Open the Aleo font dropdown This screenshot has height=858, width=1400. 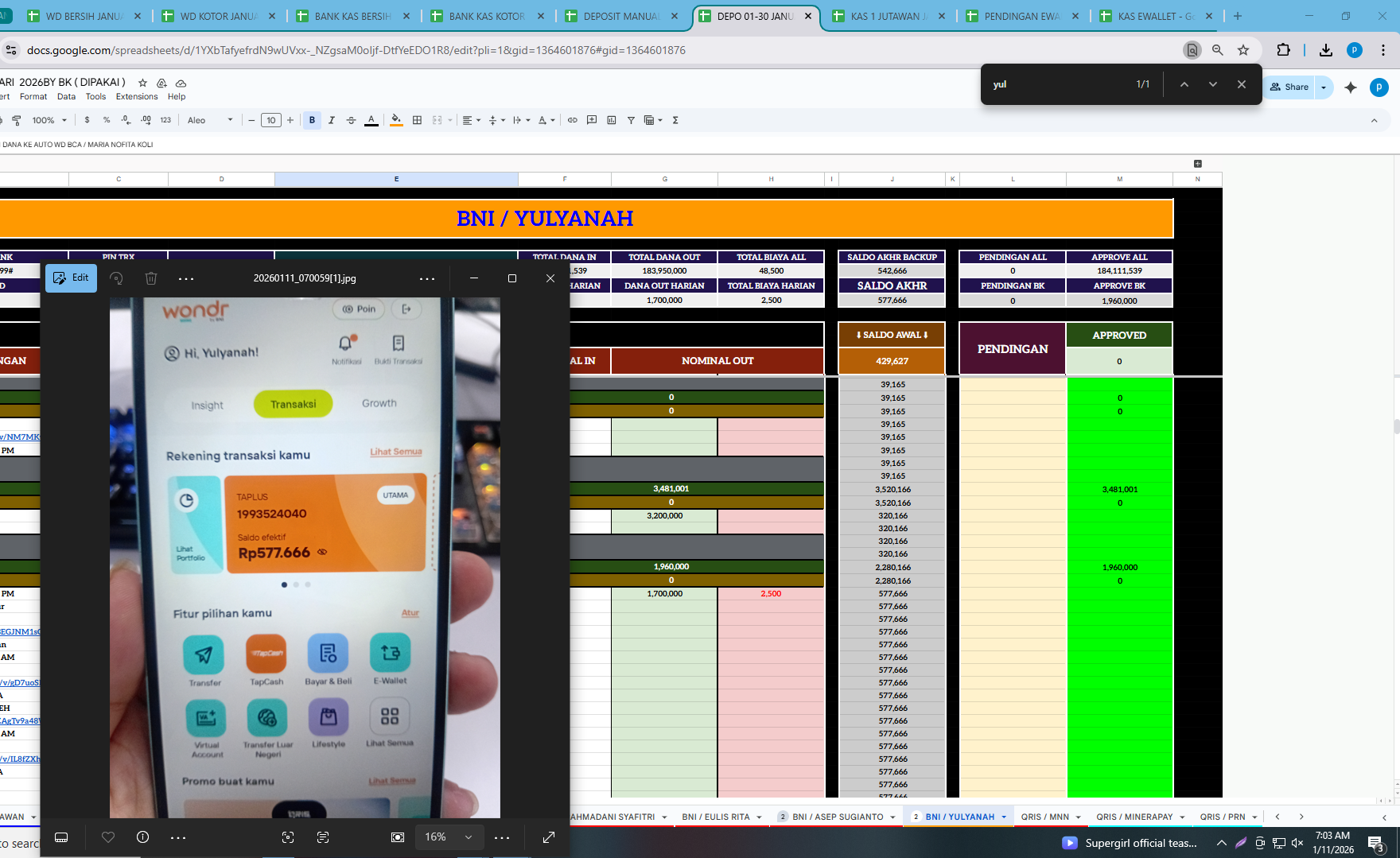point(210,120)
